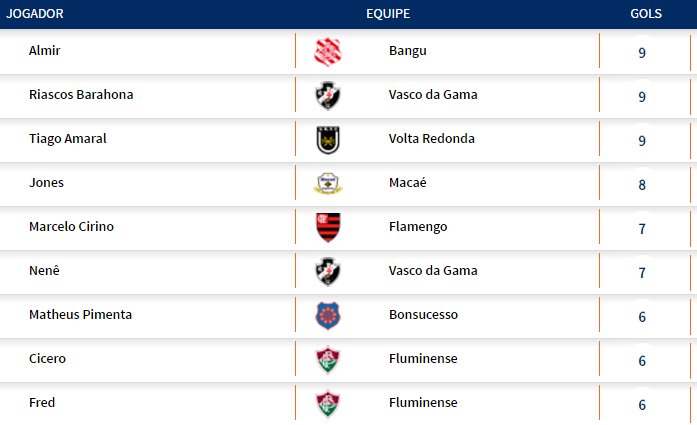The image size is (697, 425).
Task: Select player Tiago Amaral
Action: [x=67, y=138]
